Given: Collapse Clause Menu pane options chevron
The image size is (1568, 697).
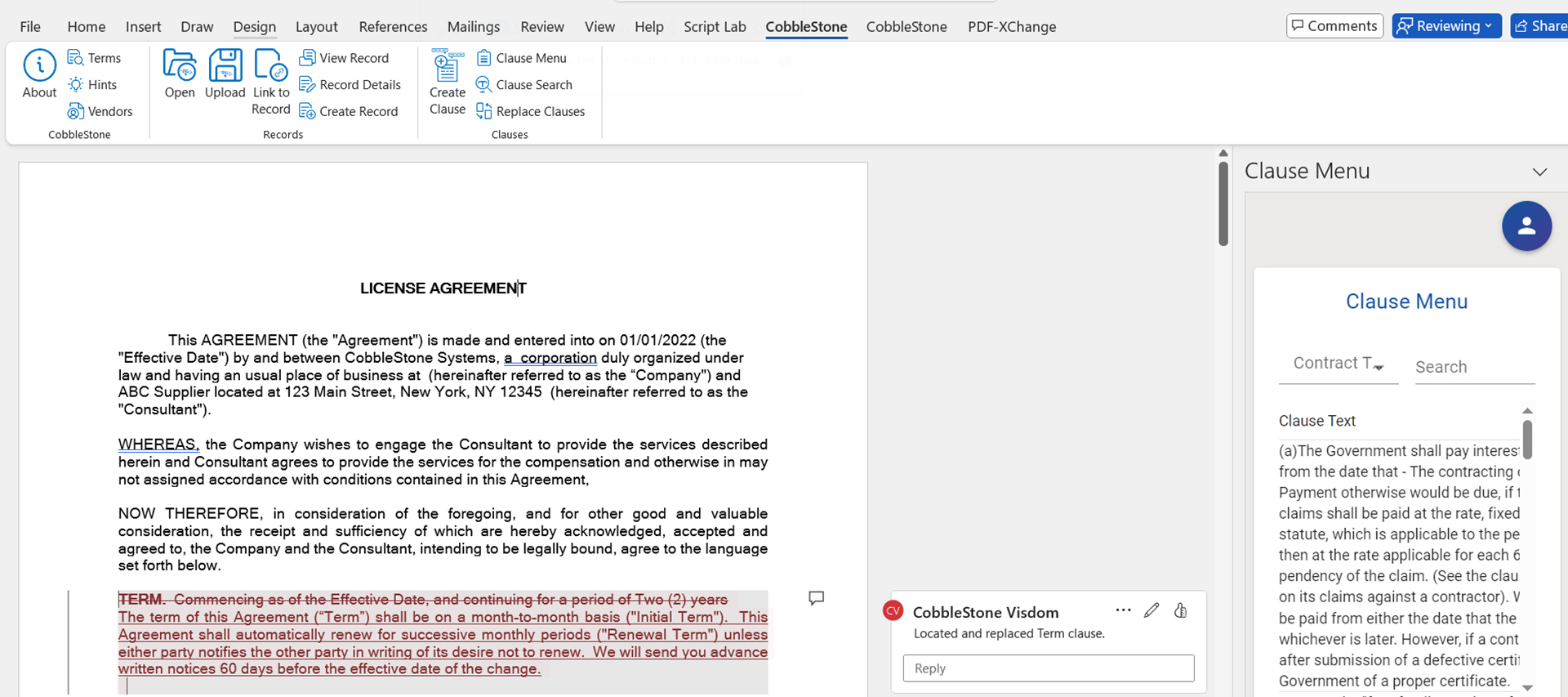Looking at the screenshot, I should coord(1539,172).
